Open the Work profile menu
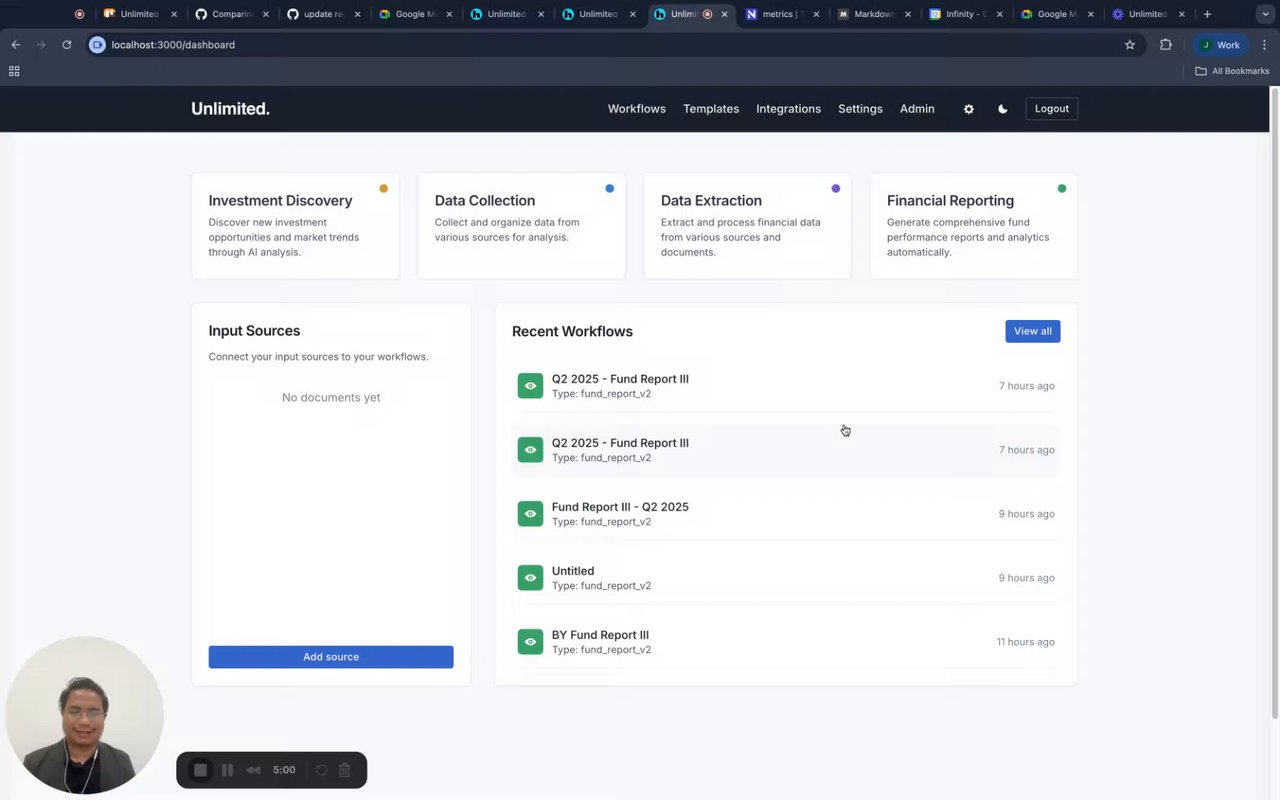Screen dimensions: 1280x800 [1220, 45]
